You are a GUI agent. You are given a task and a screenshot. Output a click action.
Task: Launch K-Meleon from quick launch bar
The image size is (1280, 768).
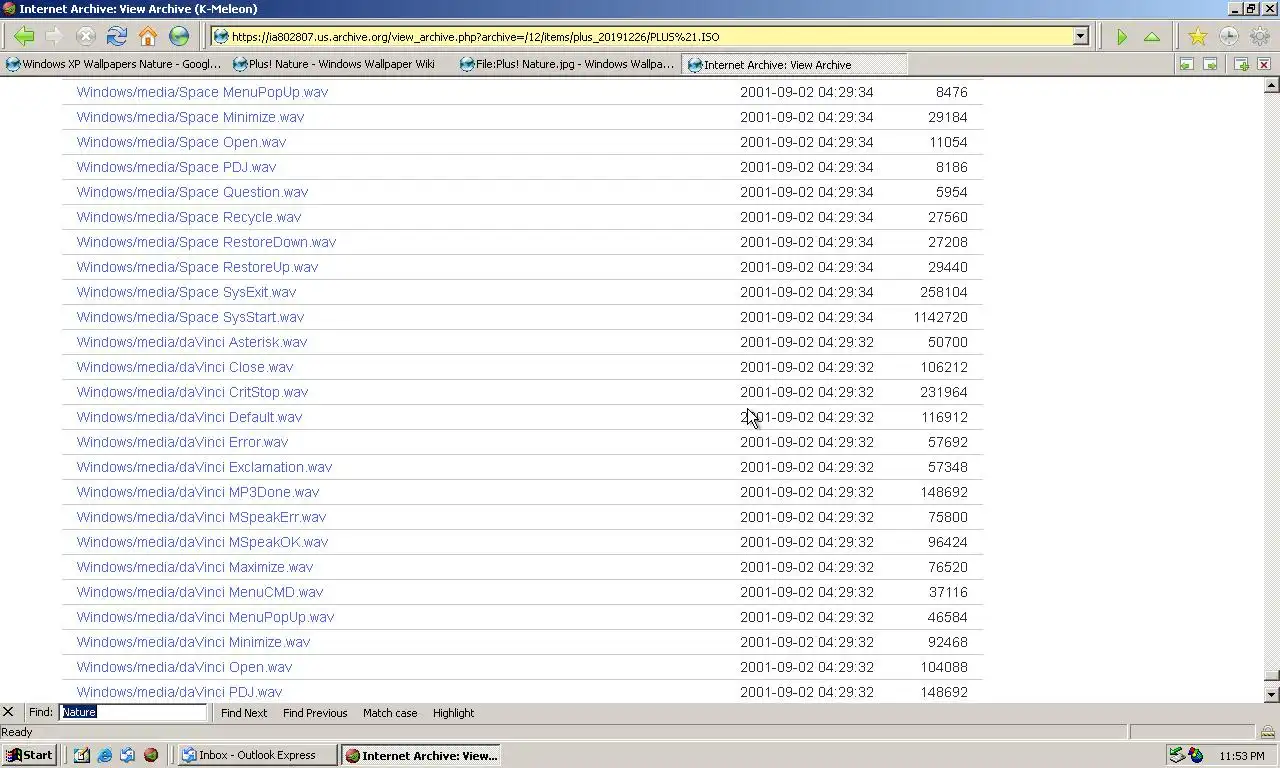(151, 755)
